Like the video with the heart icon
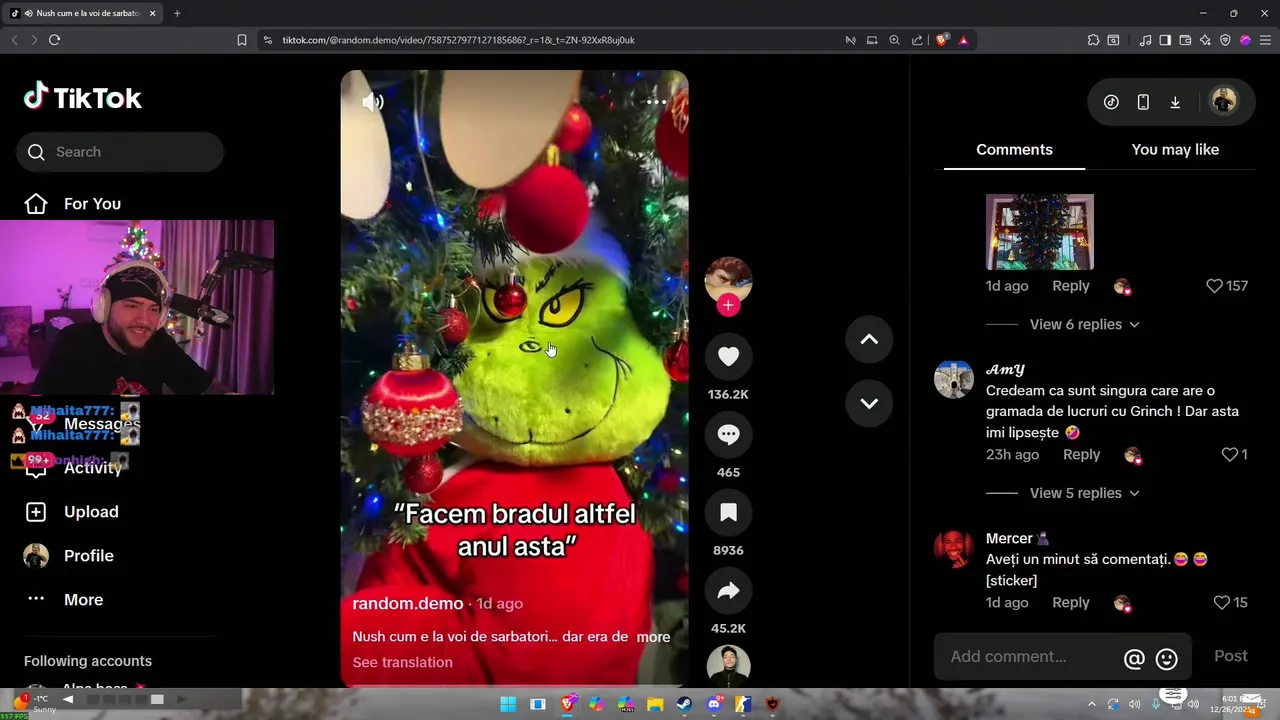This screenshot has height=720, width=1280. (x=728, y=356)
